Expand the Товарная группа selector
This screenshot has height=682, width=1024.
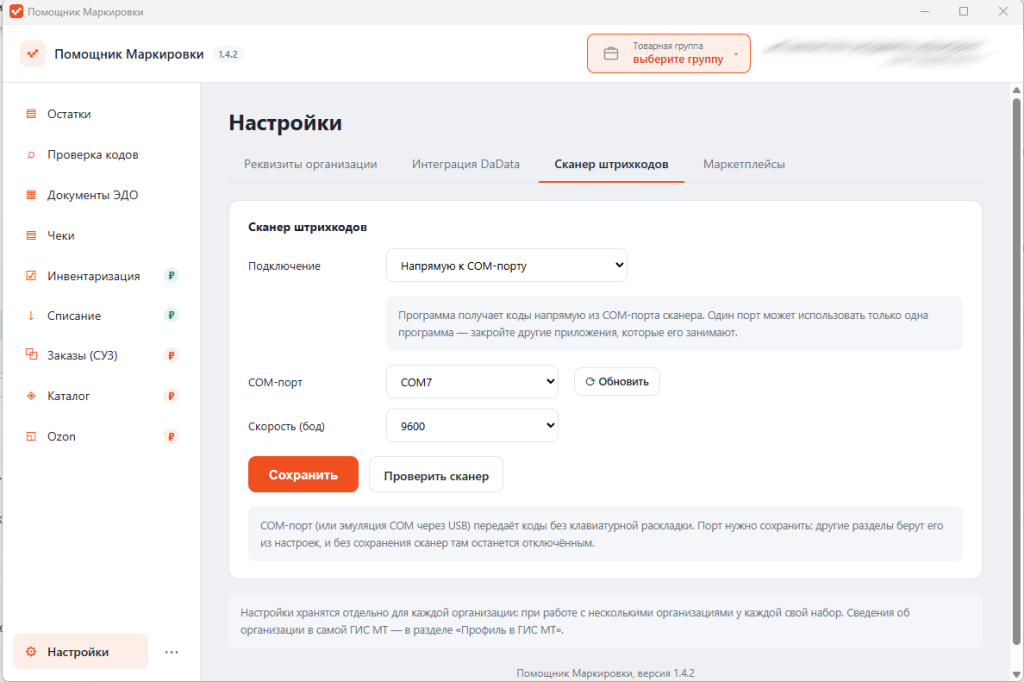669,54
